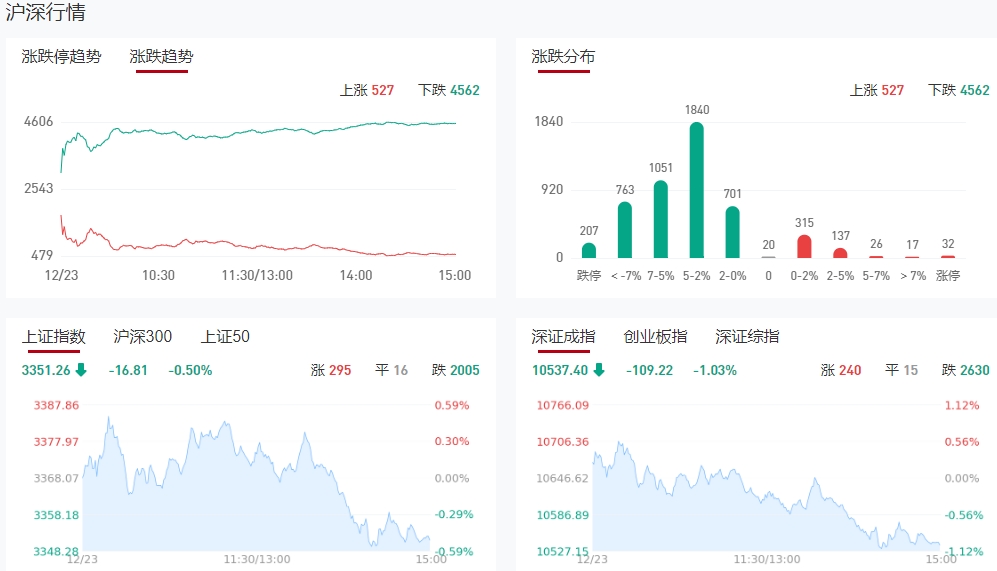
Task: Click 涨 240 under 深证成指
Action: tap(841, 370)
